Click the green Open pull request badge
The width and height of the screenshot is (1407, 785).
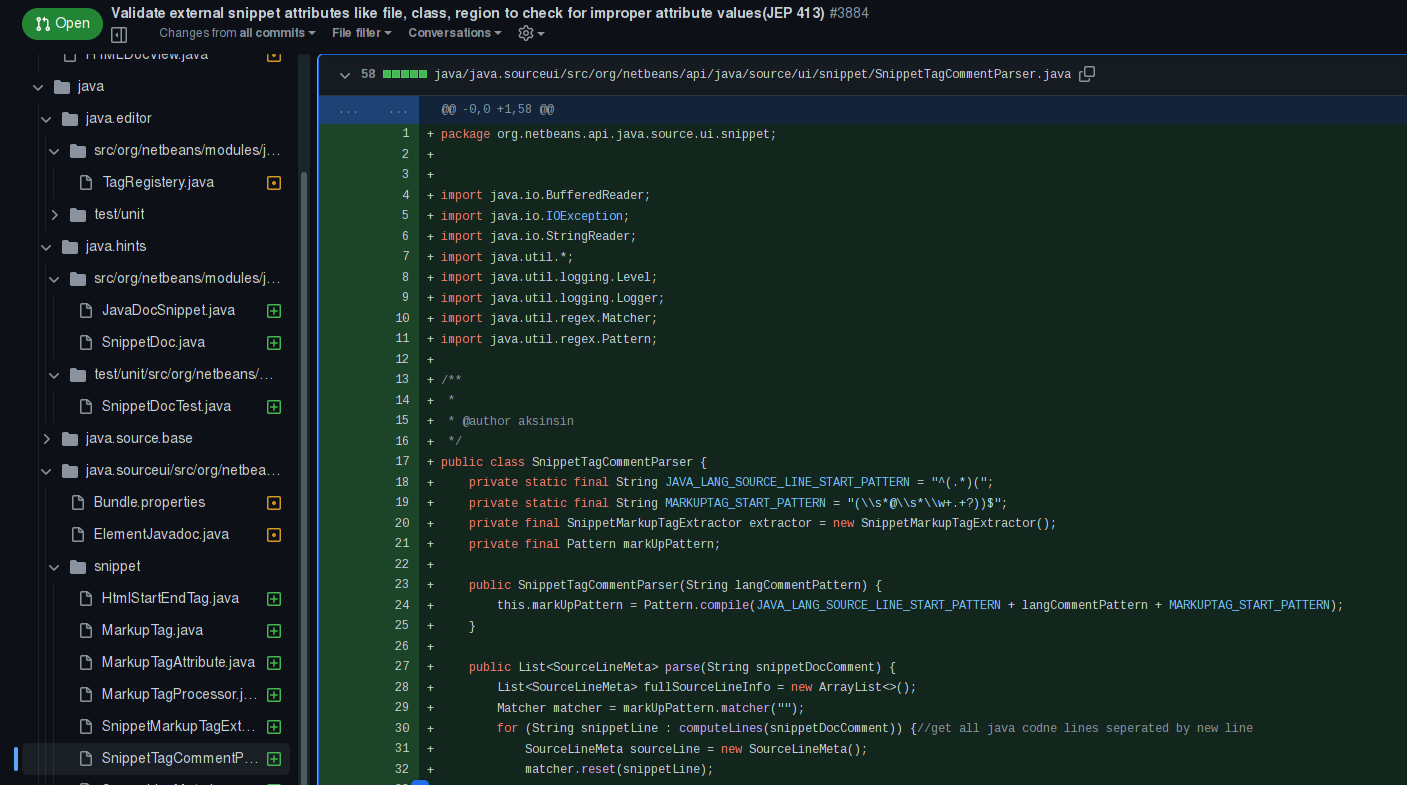(62, 23)
